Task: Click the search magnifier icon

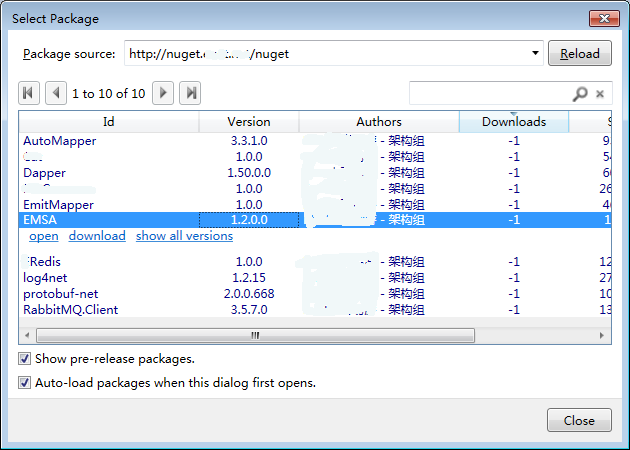Action: 580,94
